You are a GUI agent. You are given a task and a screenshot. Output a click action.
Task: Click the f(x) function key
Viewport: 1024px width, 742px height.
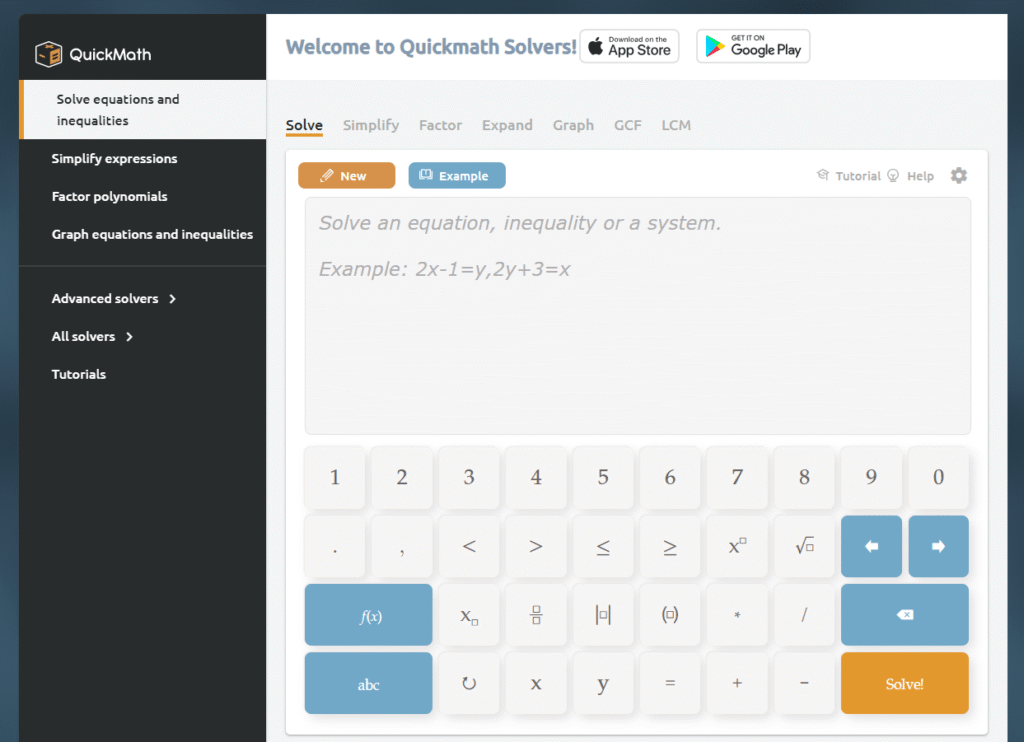point(368,615)
